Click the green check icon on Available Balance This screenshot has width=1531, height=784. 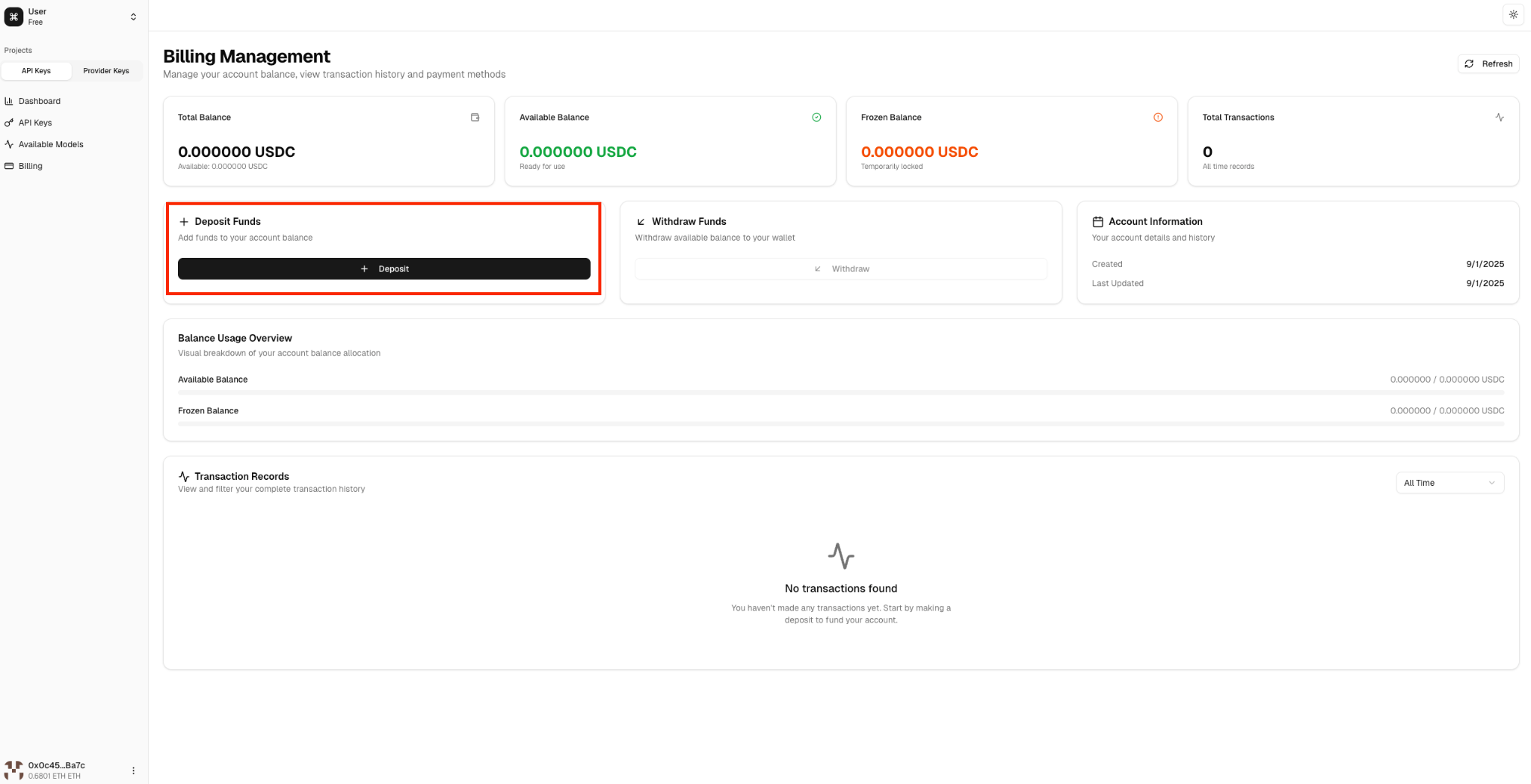click(x=816, y=117)
